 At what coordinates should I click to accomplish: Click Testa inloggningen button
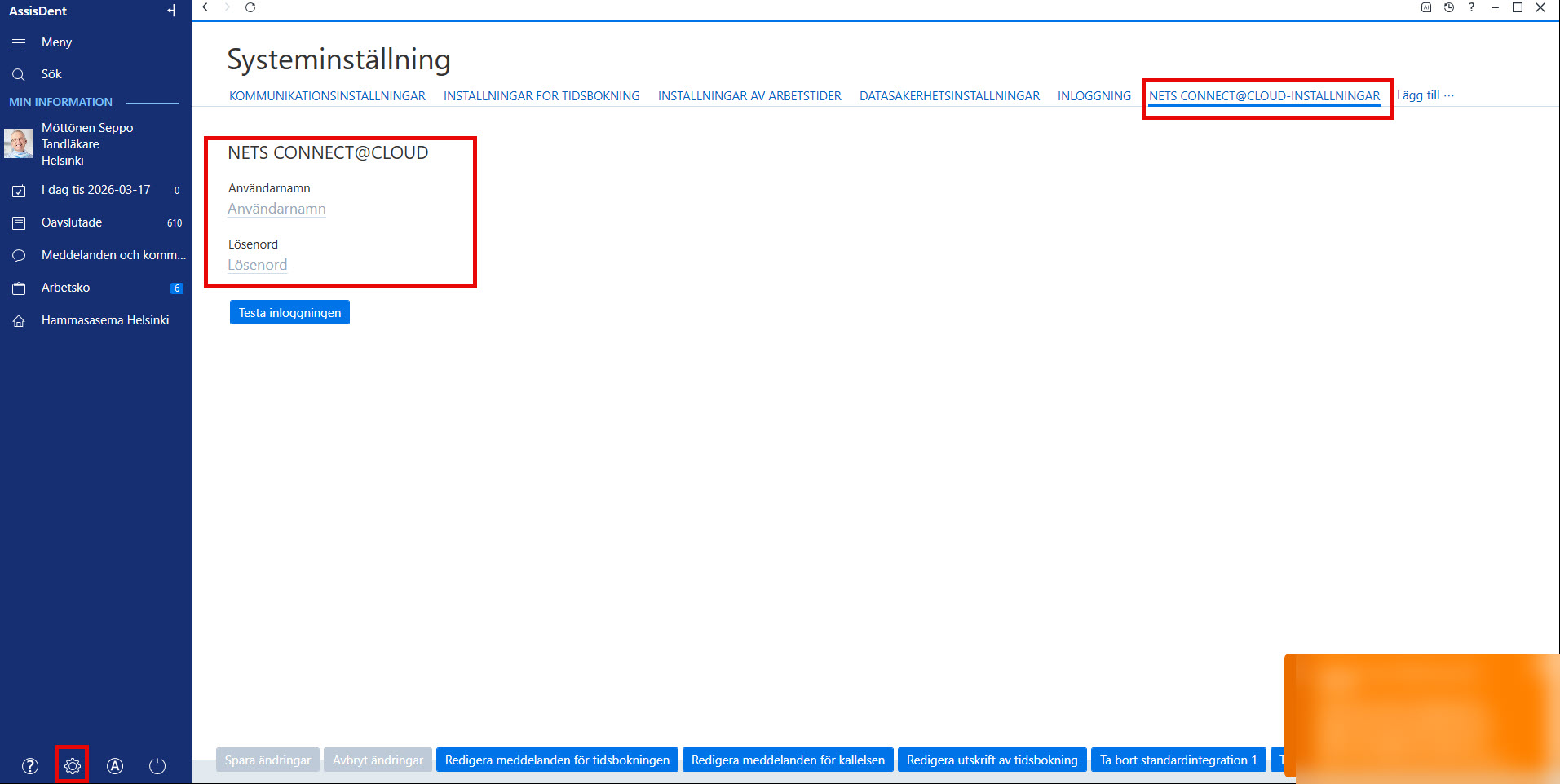point(289,313)
